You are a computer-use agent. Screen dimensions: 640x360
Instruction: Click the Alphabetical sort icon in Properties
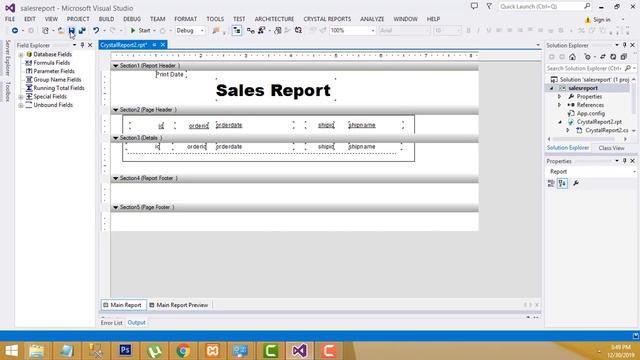click(562, 183)
